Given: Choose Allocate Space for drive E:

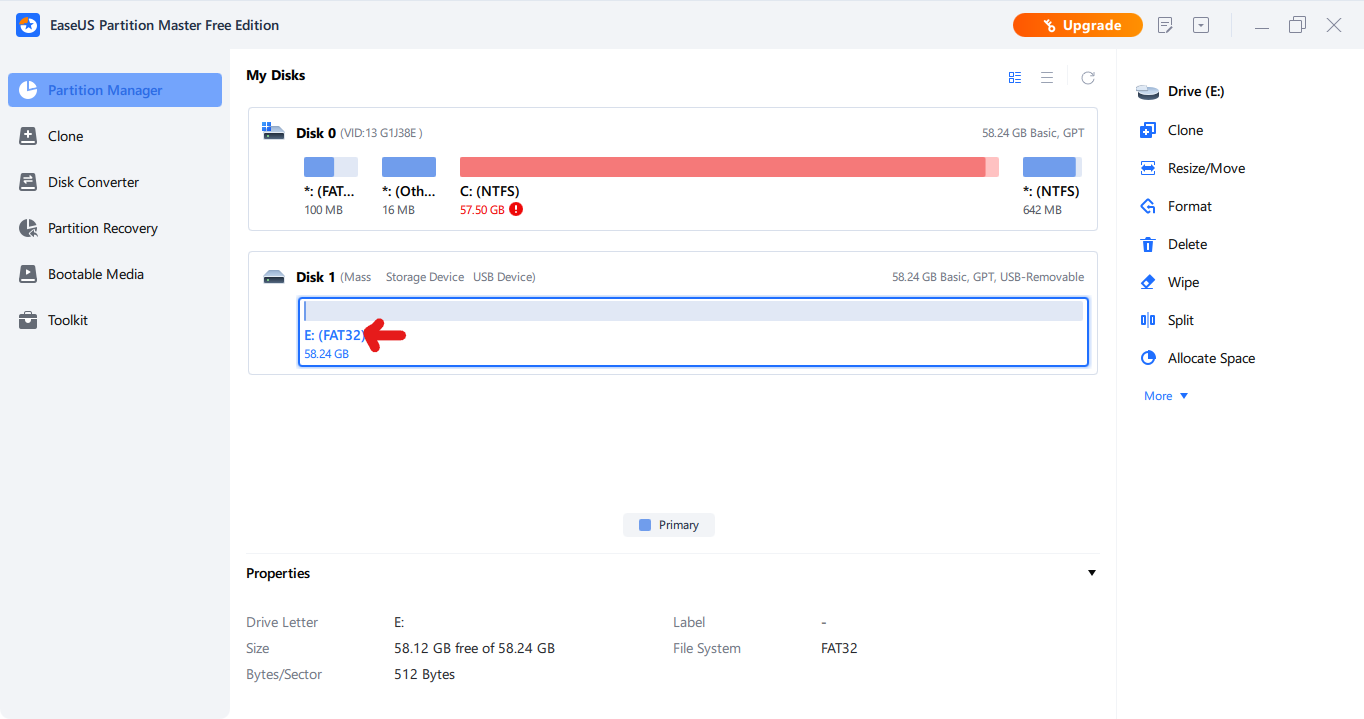Looking at the screenshot, I should point(1211,358).
